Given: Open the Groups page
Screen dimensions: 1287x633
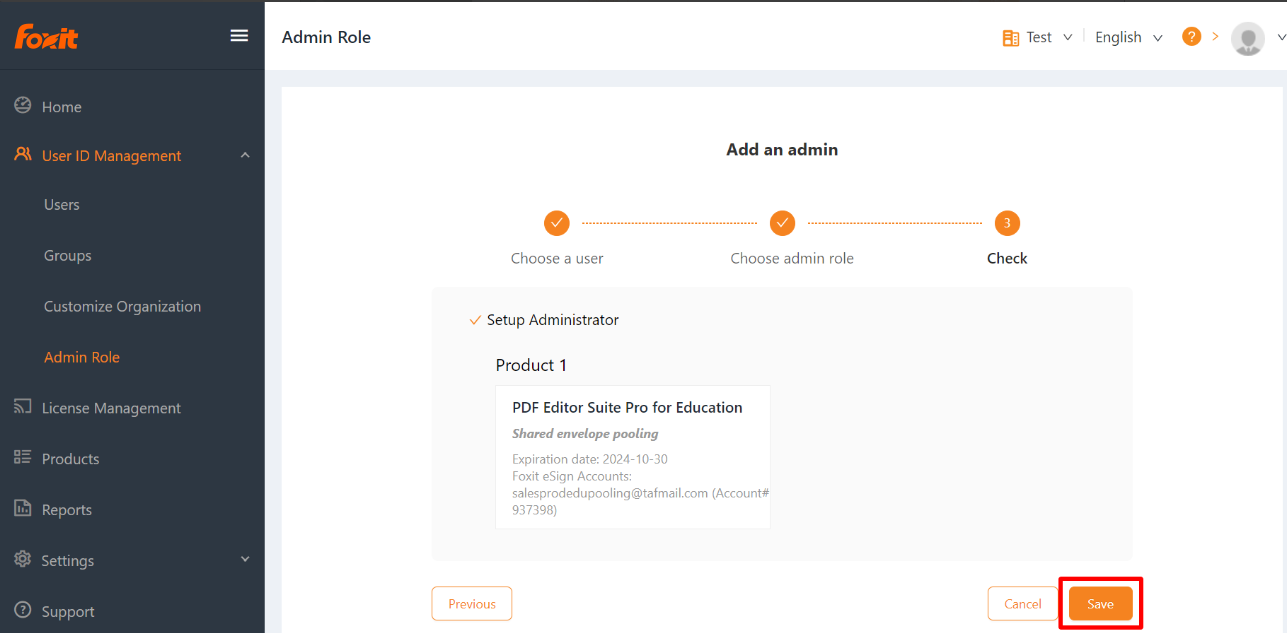Looking at the screenshot, I should click(x=68, y=256).
